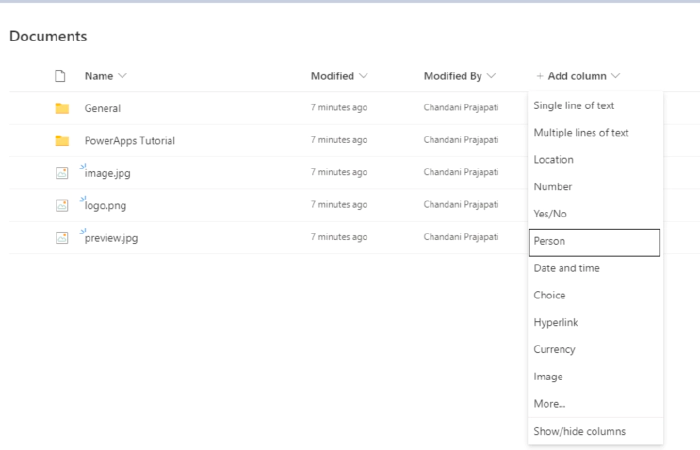Pick the Number column type
The width and height of the screenshot is (700, 450).
click(x=553, y=187)
